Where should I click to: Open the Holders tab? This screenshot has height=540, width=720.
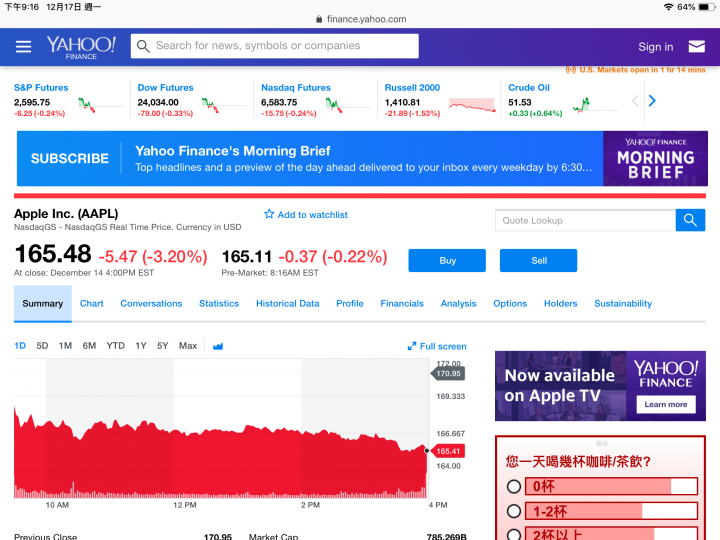[x=561, y=304]
